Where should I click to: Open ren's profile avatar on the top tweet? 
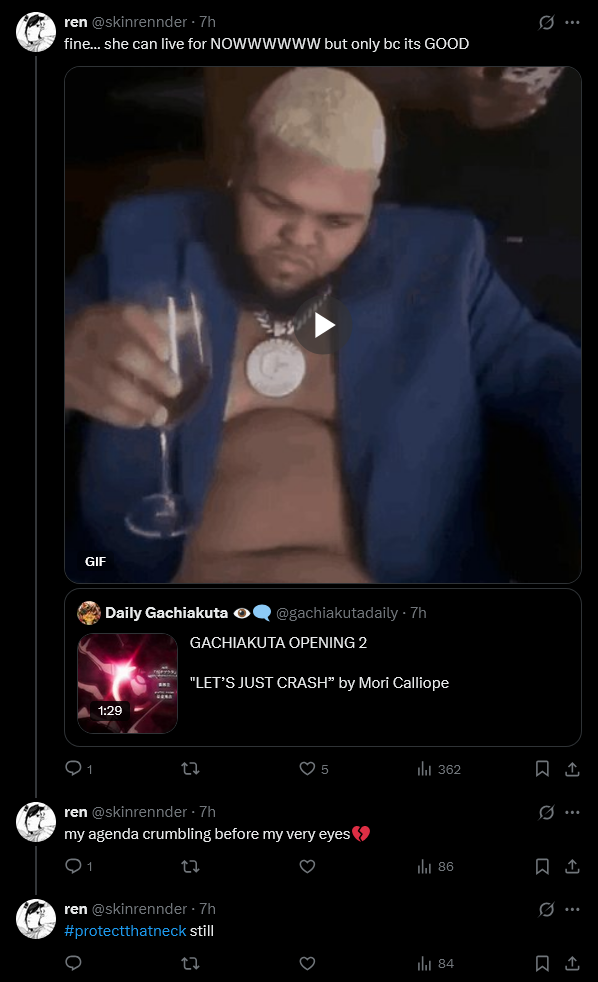[x=36, y=31]
